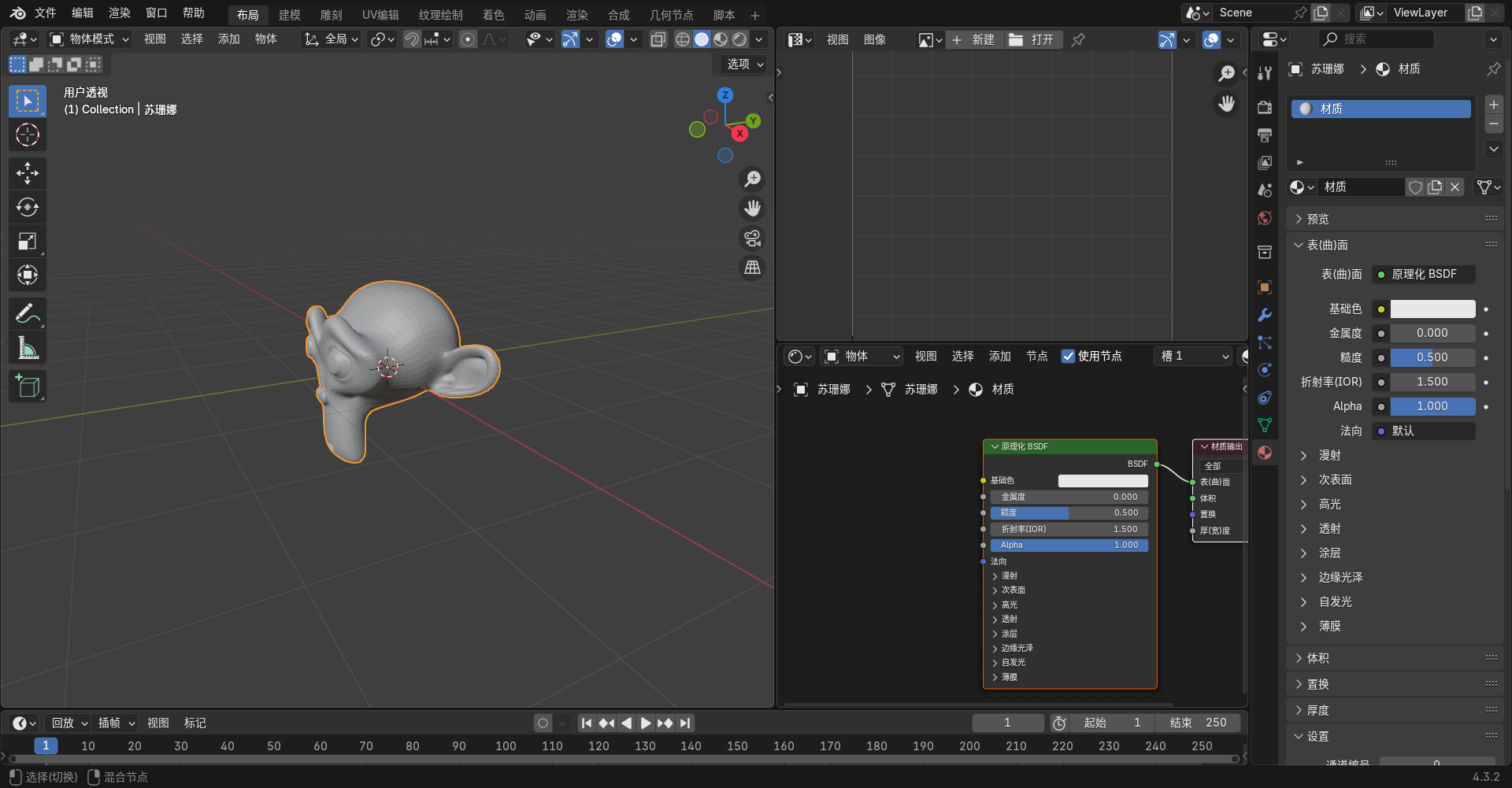Expand the 自发光 section in properties
The height and width of the screenshot is (788, 1512).
point(1335,601)
